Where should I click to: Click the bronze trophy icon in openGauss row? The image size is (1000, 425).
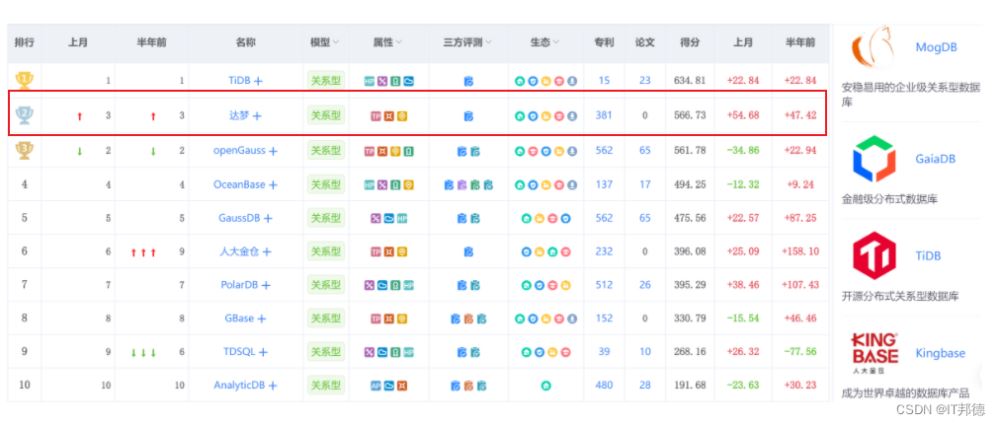[x=24, y=150]
